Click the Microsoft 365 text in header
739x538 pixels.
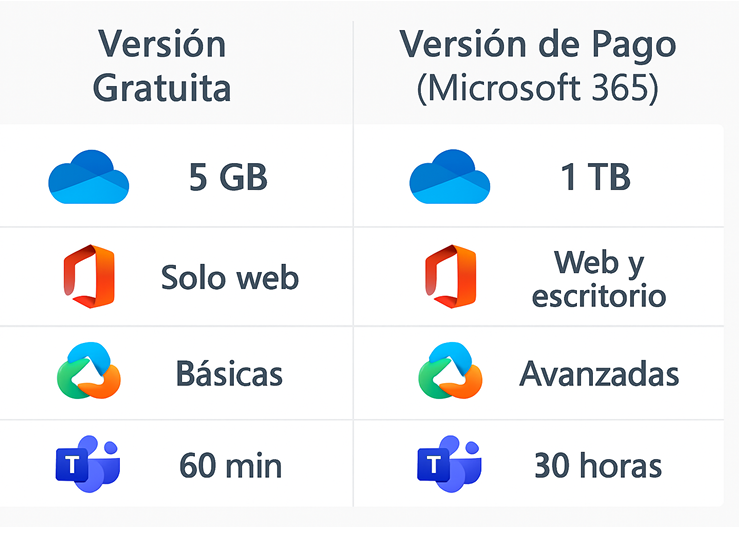pyautogui.click(x=538, y=89)
